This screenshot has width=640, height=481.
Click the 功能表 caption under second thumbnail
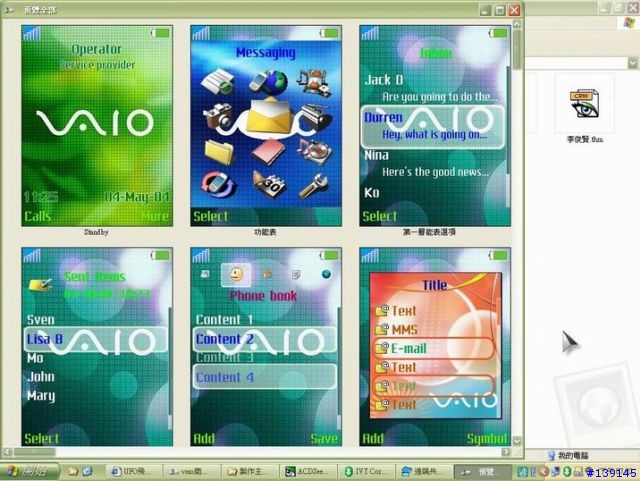click(x=265, y=232)
